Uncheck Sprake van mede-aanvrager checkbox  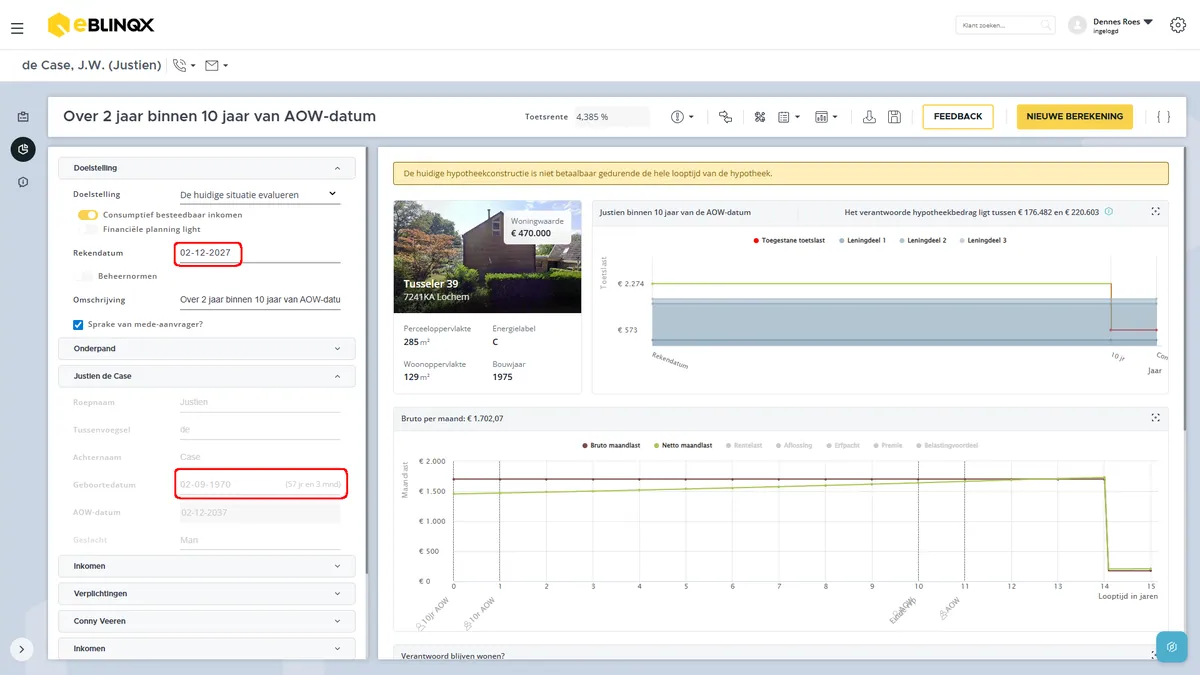click(78, 324)
